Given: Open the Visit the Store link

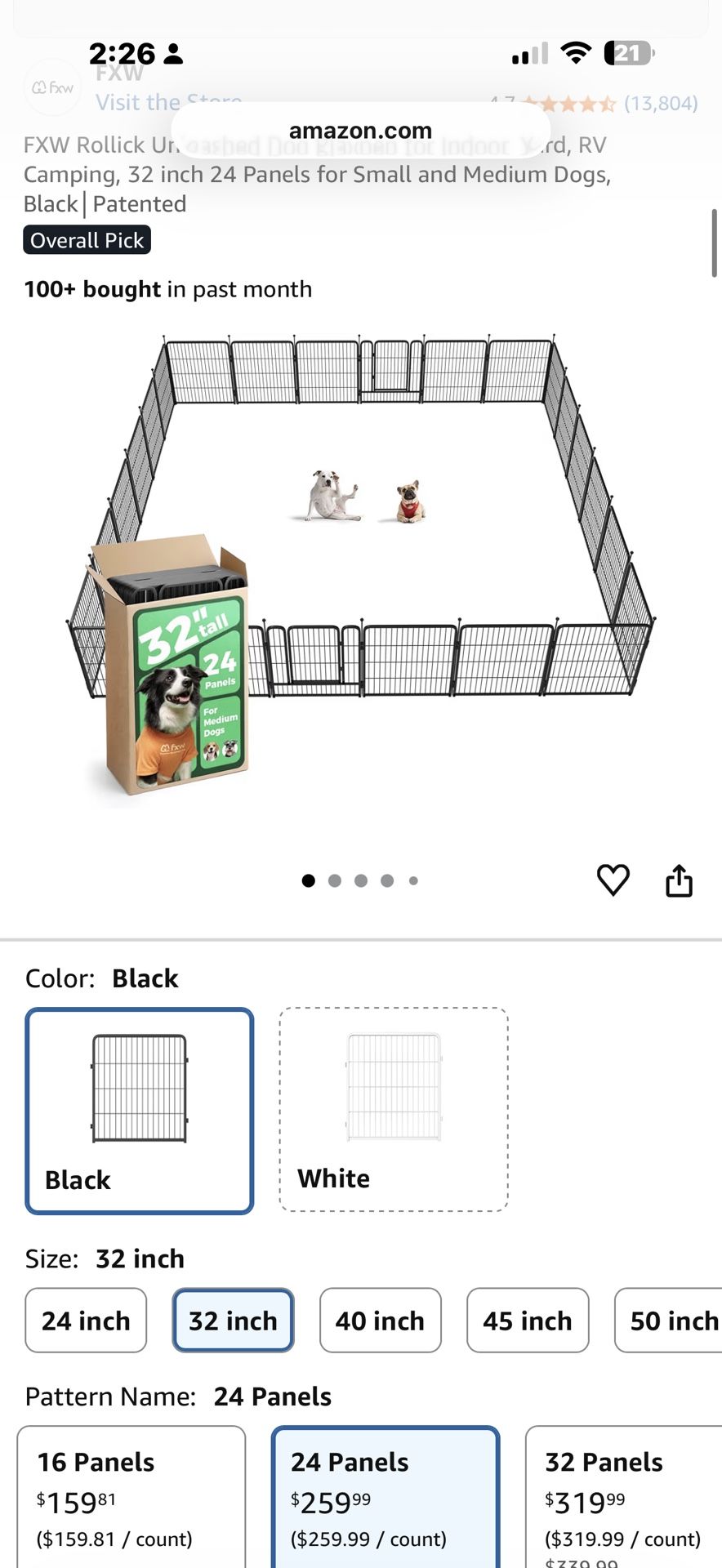Looking at the screenshot, I should point(169,103).
